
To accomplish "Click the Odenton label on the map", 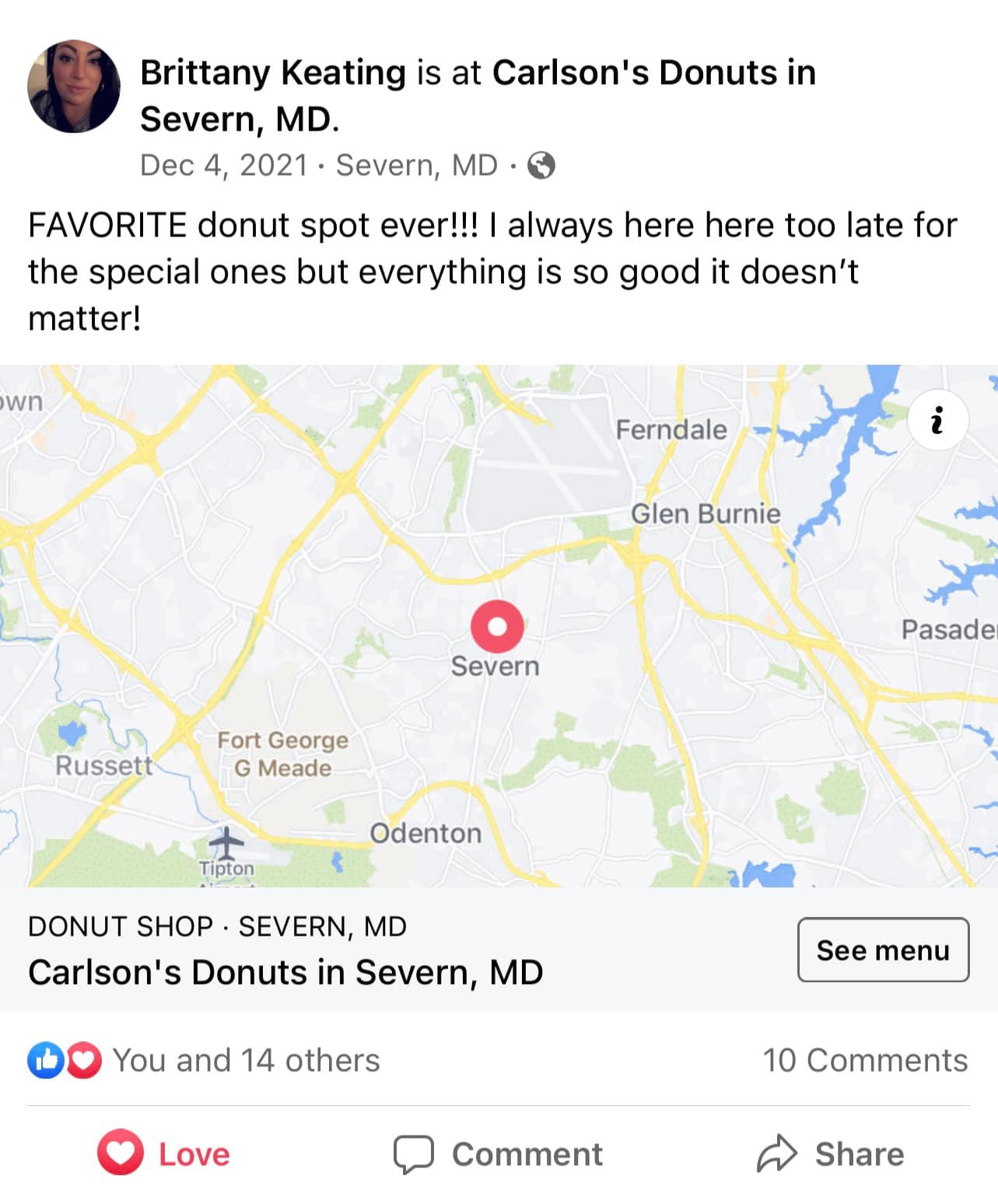I will click(x=425, y=833).
